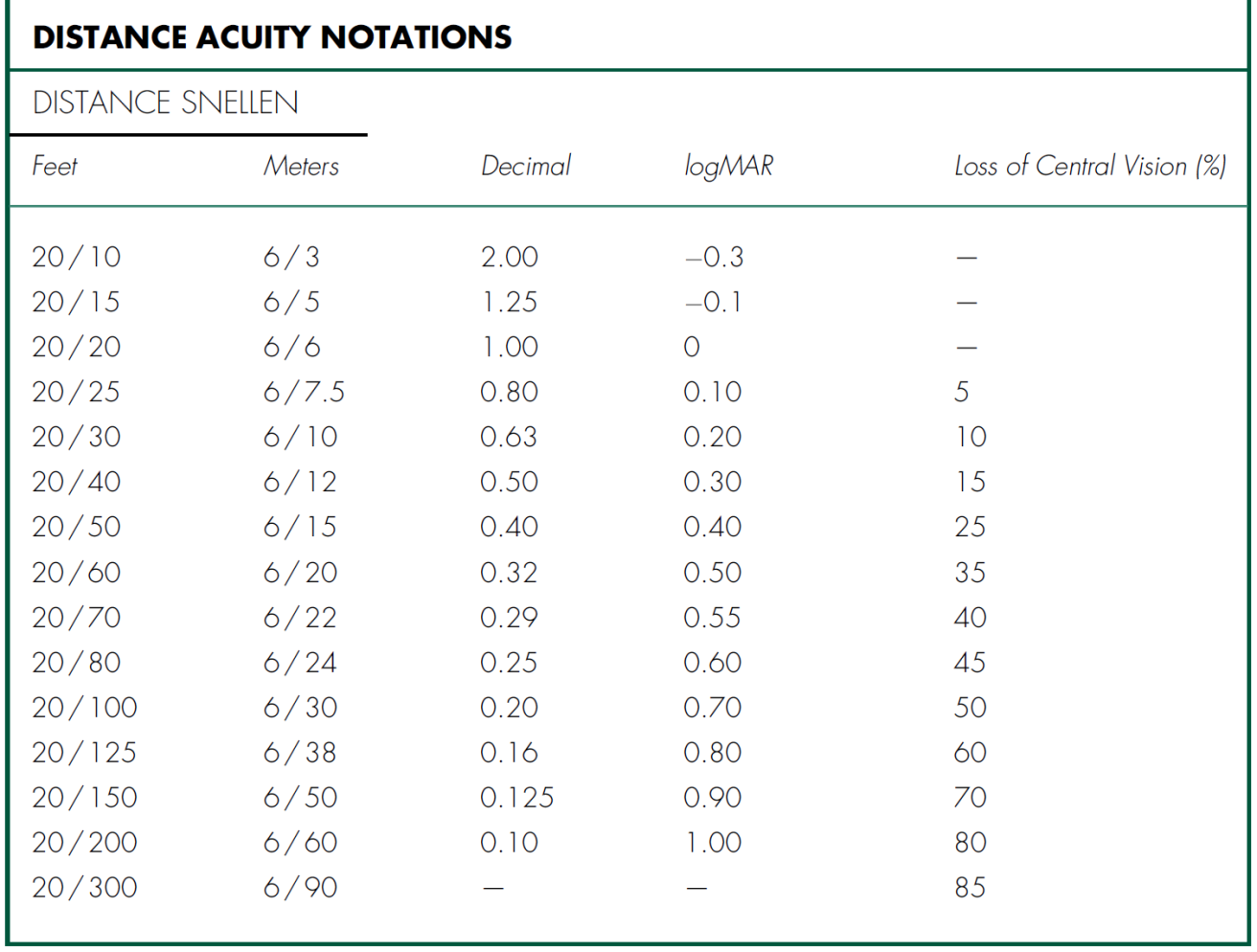1257x952 pixels.
Task: Click Loss of Central Vision header
Action: coord(1090,167)
